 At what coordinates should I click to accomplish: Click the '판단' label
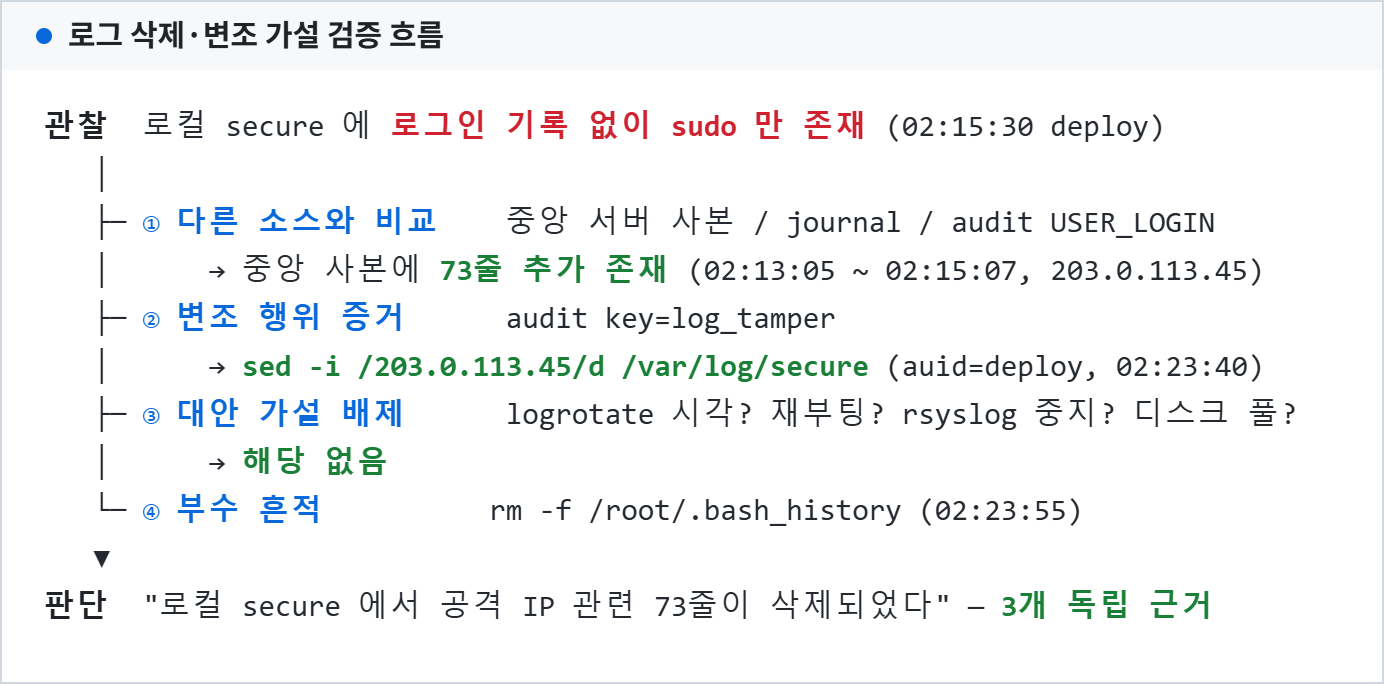point(75,605)
